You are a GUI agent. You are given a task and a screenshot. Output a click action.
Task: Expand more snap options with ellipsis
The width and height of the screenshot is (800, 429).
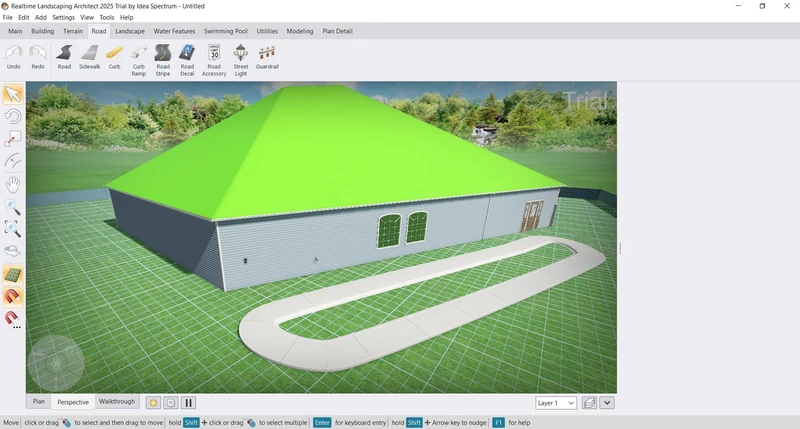tap(14, 320)
